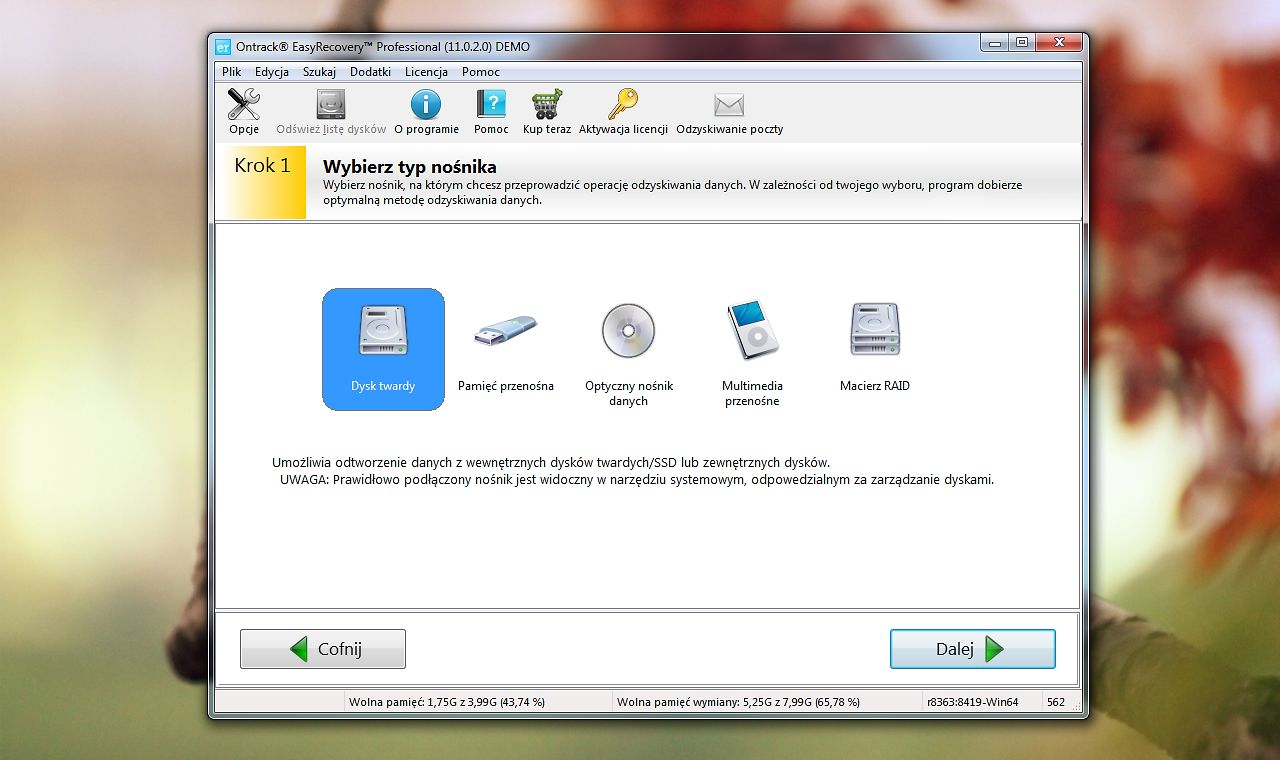1280x760 pixels.
Task: Open the Plik menu
Action: pos(232,72)
